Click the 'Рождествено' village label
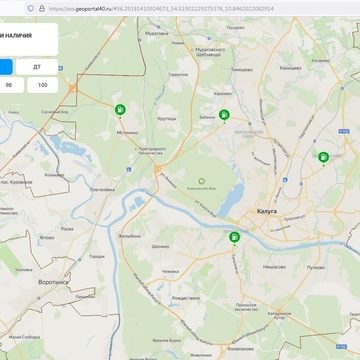Viewport: 360px width, 360px height. [x=186, y=298]
